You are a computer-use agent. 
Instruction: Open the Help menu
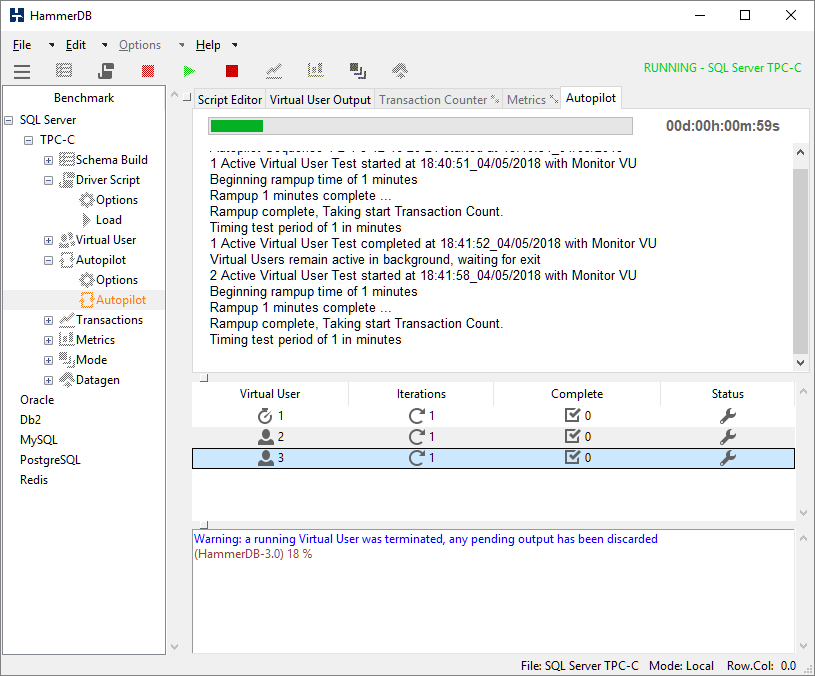click(x=208, y=45)
